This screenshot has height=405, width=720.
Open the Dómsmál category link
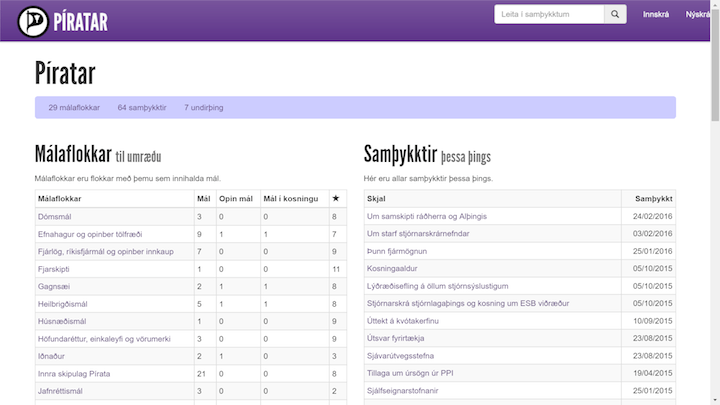click(x=54, y=216)
